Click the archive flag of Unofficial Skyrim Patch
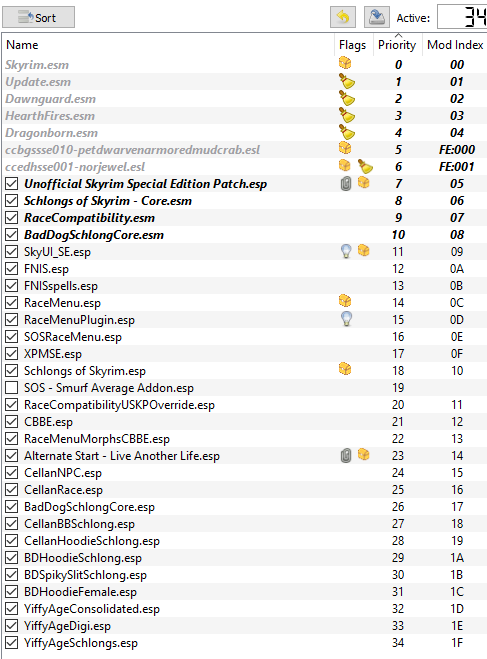The width and height of the screenshot is (487, 659). (363, 182)
